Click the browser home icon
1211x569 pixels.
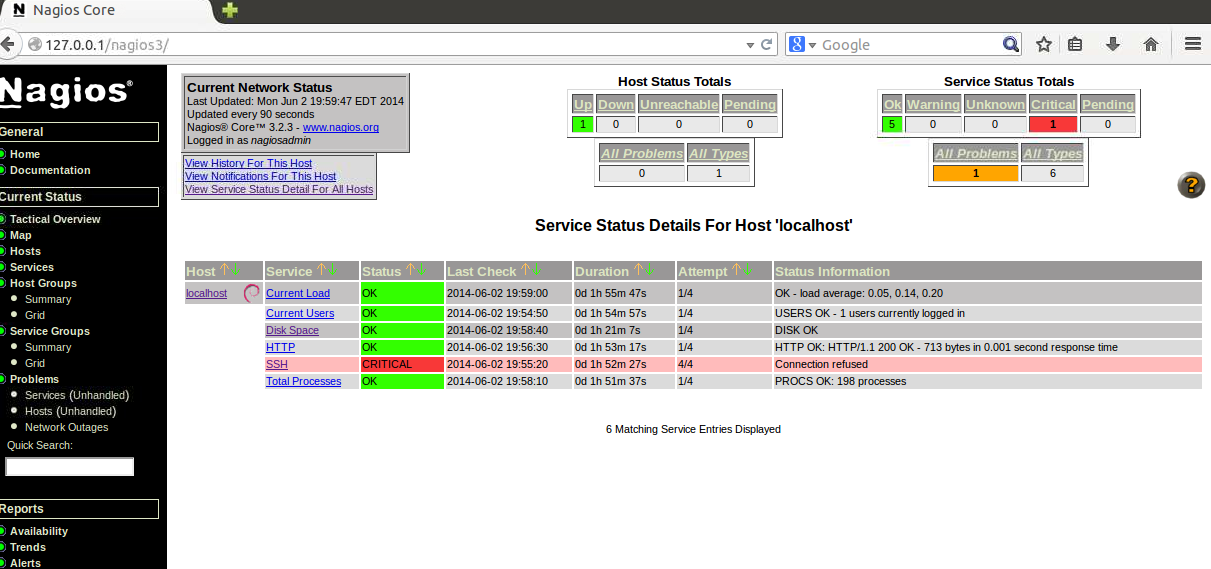click(x=1150, y=44)
